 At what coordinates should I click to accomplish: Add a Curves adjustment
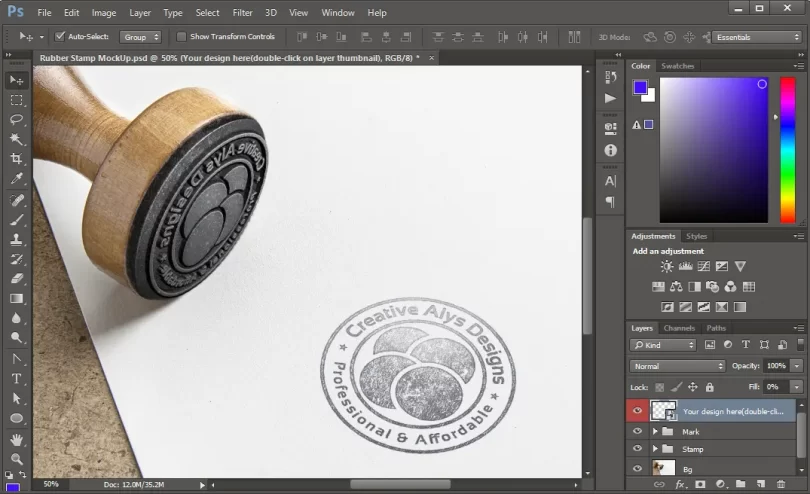click(704, 266)
